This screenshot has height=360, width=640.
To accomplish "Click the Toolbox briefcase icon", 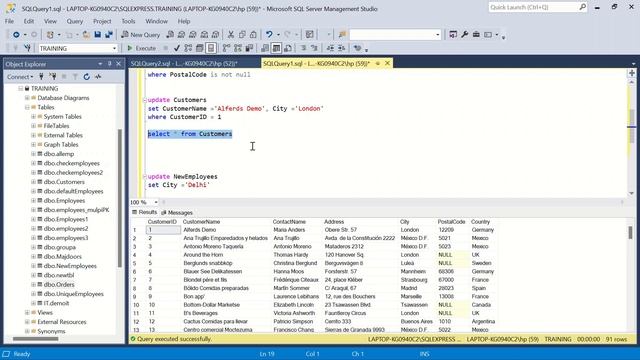I will (x=476, y=35).
